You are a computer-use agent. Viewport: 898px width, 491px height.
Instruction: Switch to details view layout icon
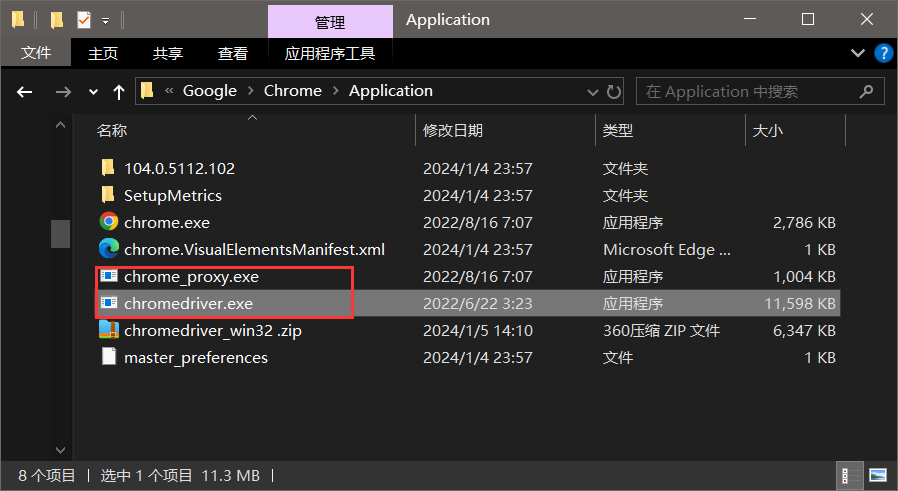click(x=849, y=475)
